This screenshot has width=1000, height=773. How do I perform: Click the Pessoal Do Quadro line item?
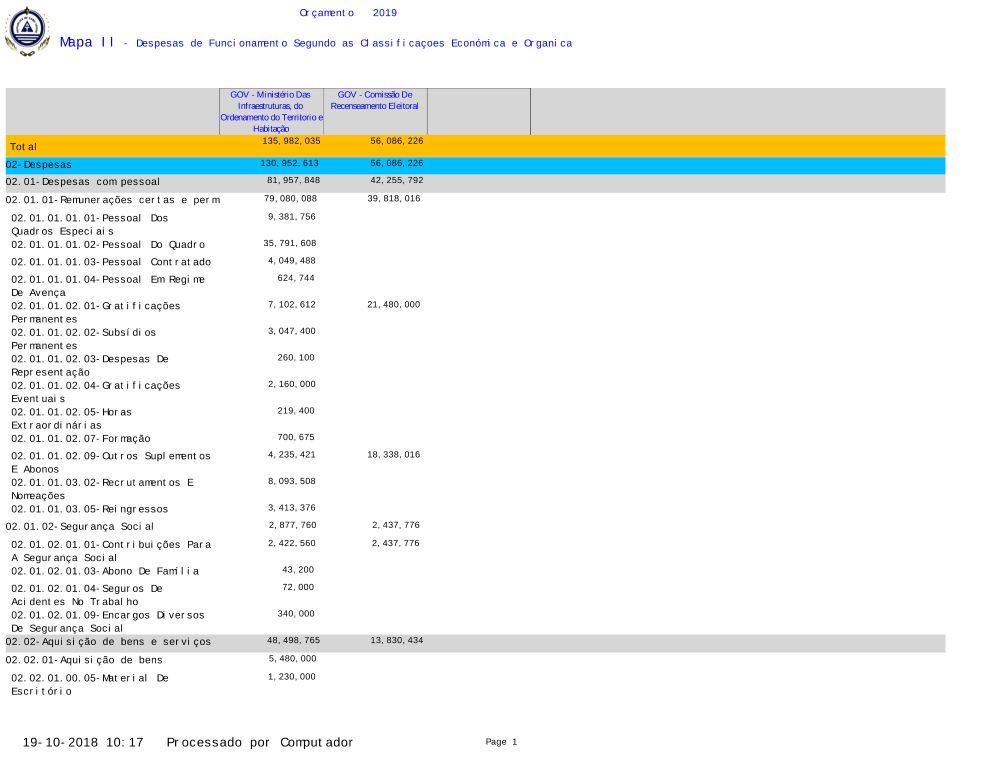click(x=108, y=245)
